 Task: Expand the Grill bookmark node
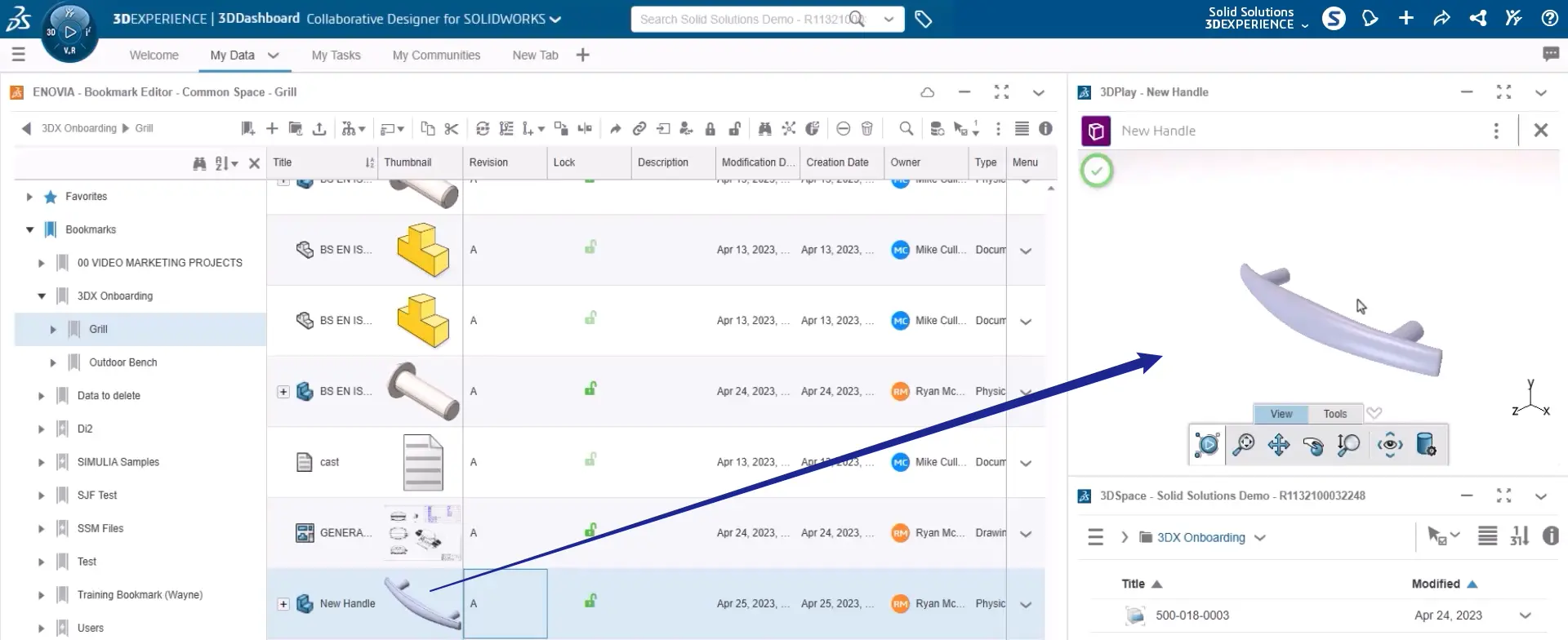tap(53, 330)
